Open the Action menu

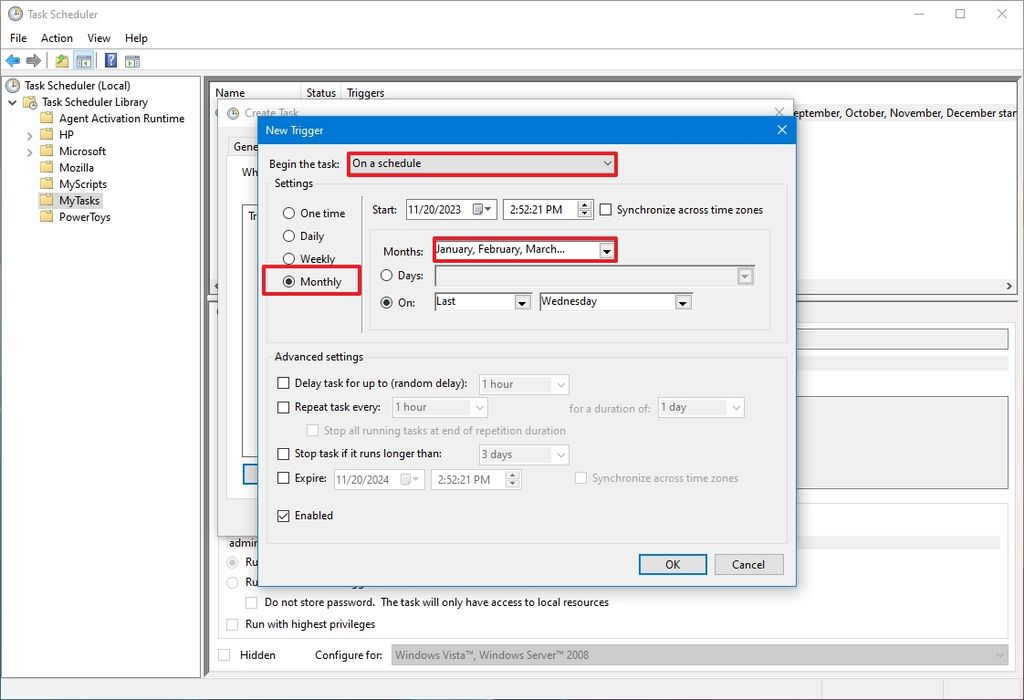(56, 38)
